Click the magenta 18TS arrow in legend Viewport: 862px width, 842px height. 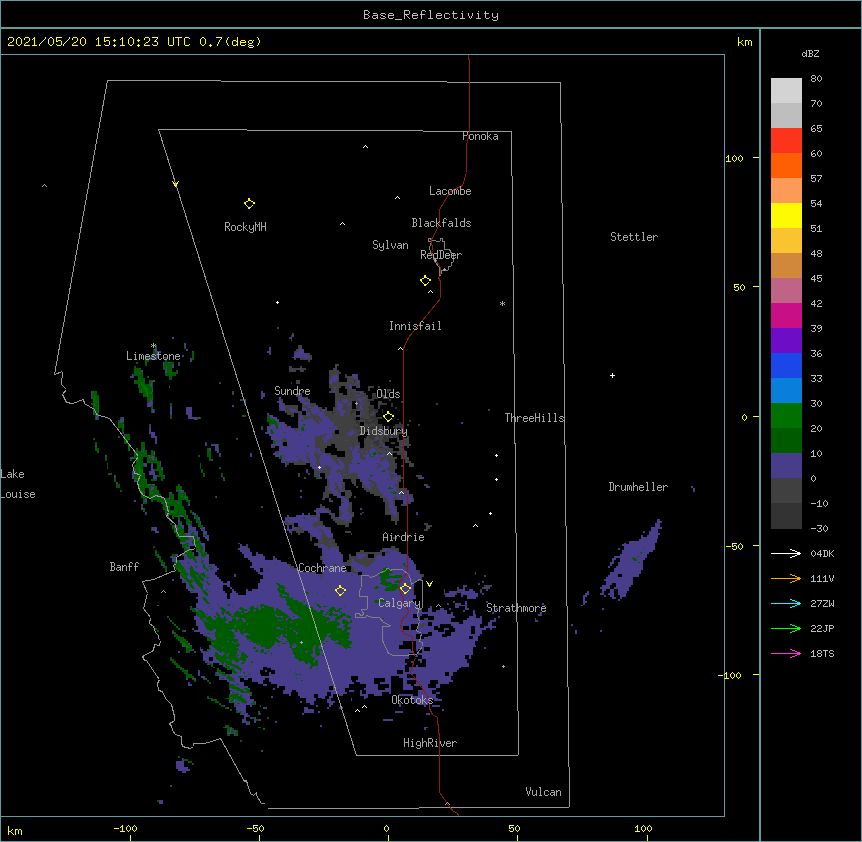(786, 653)
